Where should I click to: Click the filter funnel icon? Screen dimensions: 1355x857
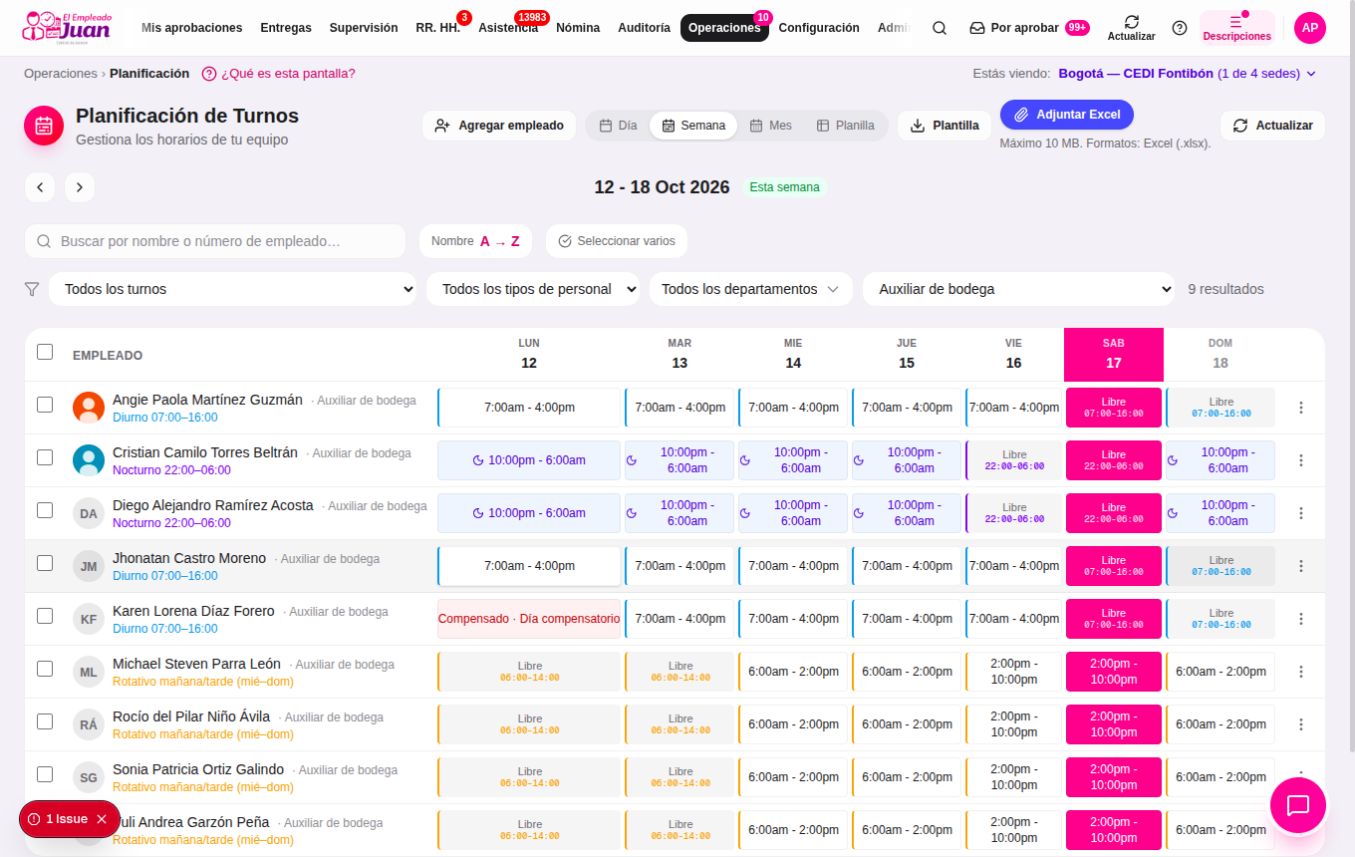[32, 289]
